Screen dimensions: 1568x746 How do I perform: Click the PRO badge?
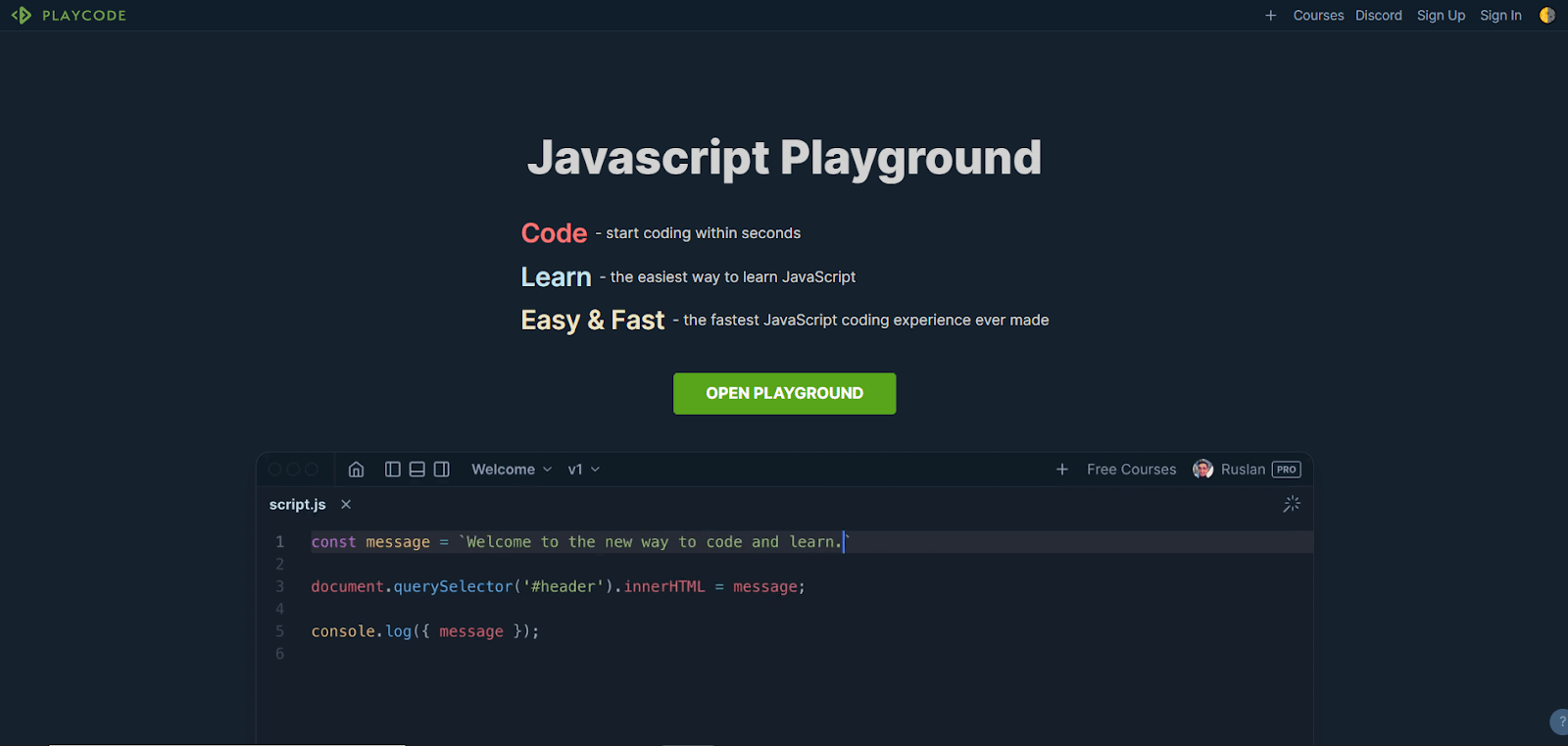click(1287, 470)
